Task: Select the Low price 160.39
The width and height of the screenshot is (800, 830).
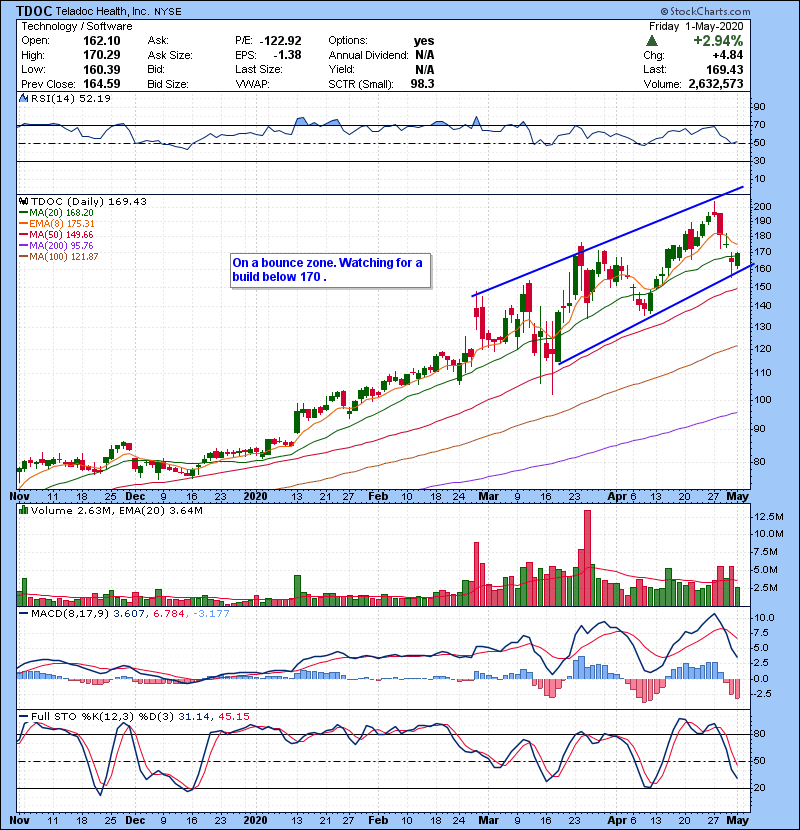Action: point(102,69)
